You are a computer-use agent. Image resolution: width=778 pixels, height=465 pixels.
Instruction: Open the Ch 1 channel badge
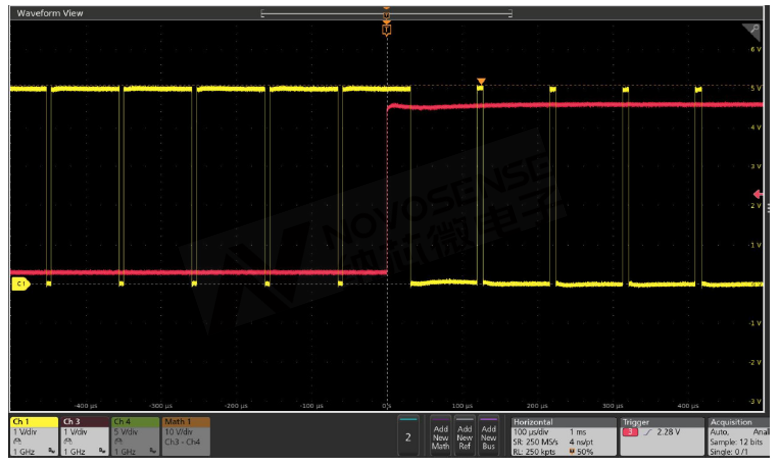(33, 436)
